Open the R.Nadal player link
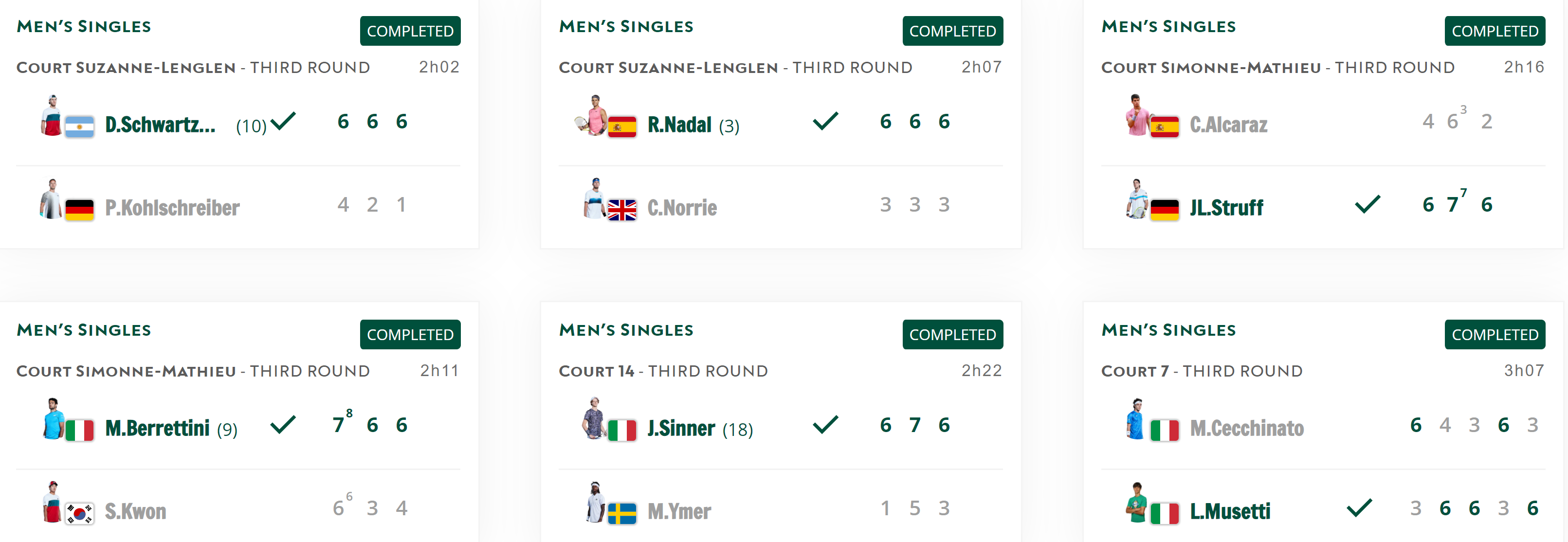 click(x=679, y=125)
